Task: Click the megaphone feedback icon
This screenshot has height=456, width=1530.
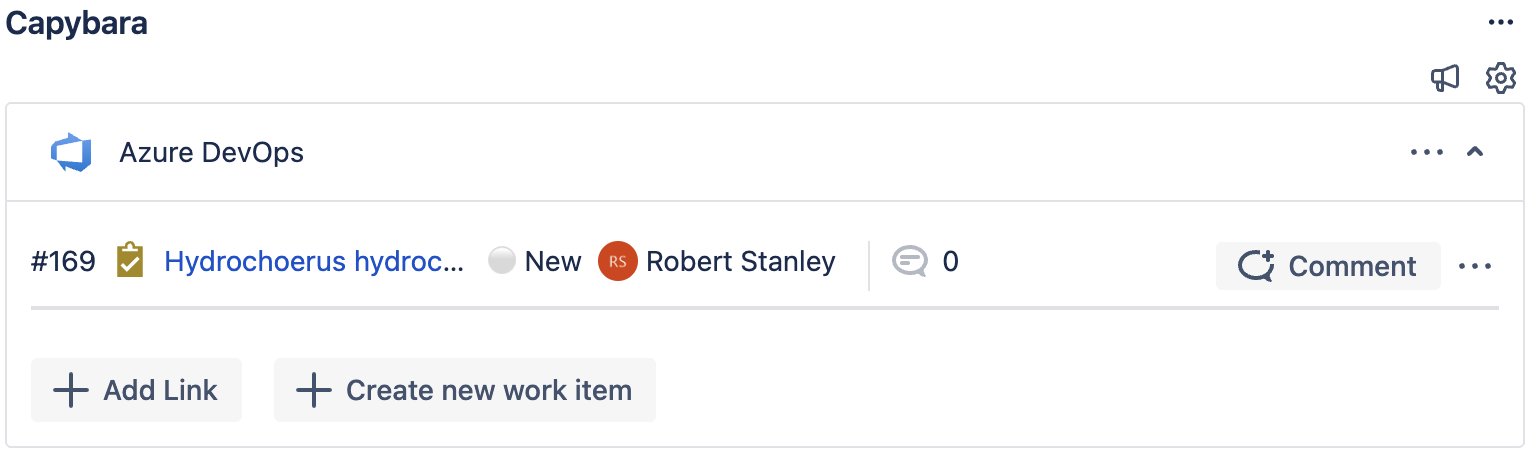Action: point(1445,78)
